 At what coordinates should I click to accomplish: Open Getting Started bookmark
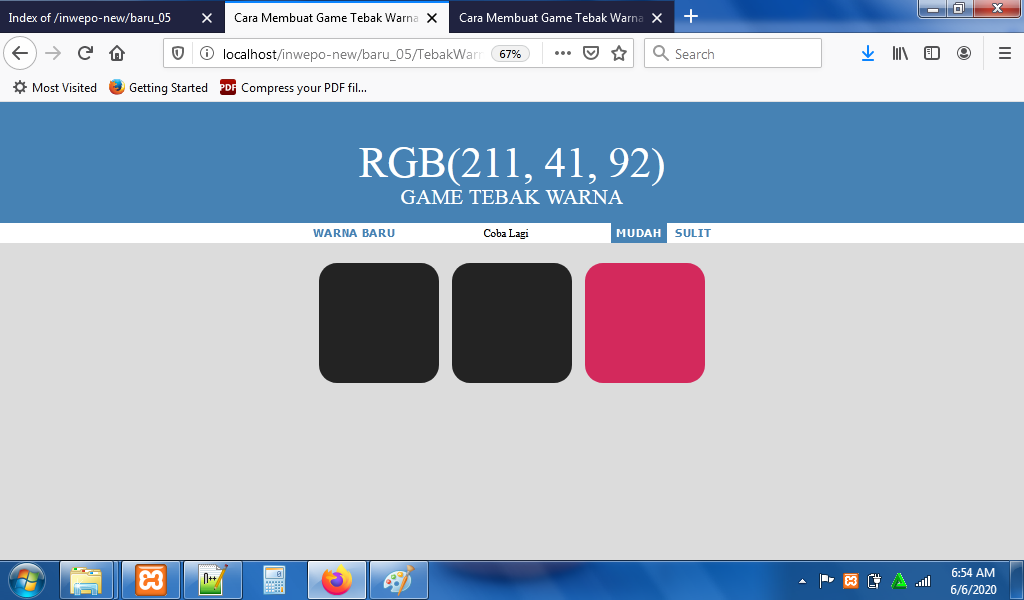coord(159,87)
